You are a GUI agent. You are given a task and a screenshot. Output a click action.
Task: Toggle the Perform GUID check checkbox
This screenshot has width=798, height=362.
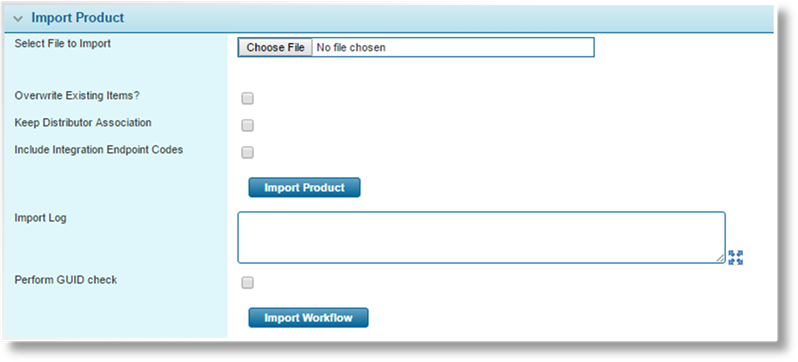(247, 283)
